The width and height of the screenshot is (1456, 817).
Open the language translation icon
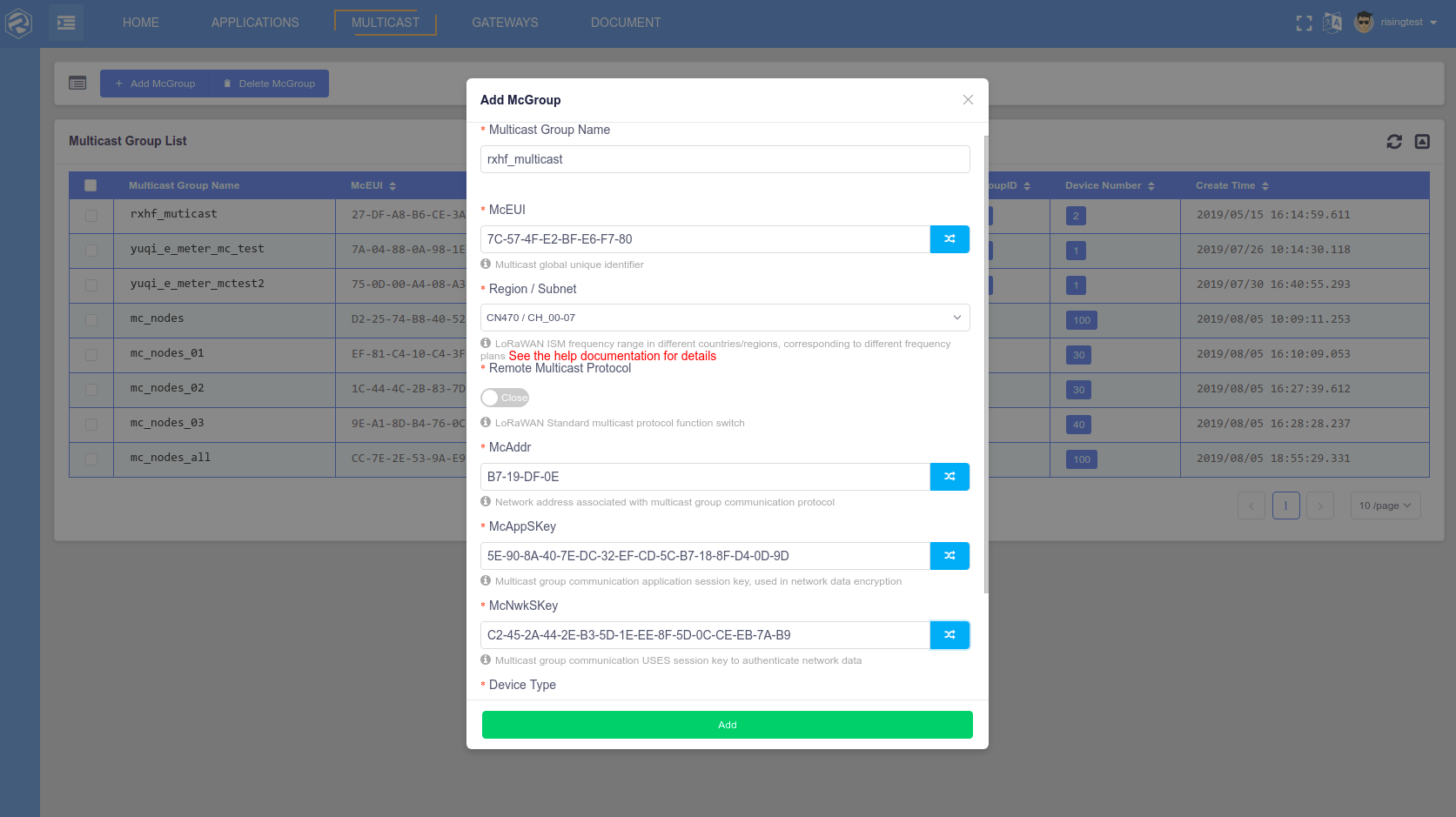point(1332,23)
